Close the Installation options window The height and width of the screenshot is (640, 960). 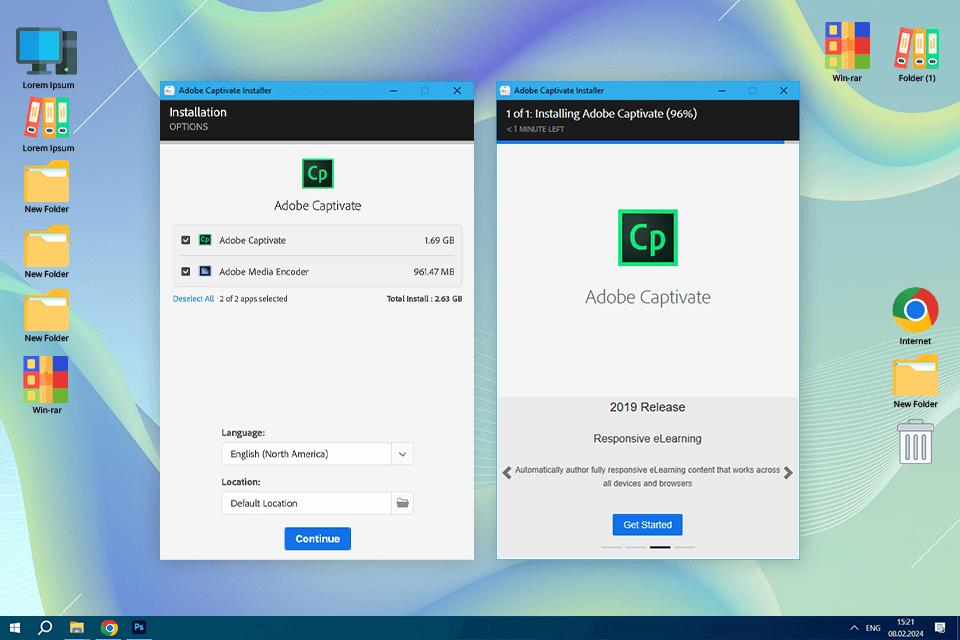tap(457, 91)
